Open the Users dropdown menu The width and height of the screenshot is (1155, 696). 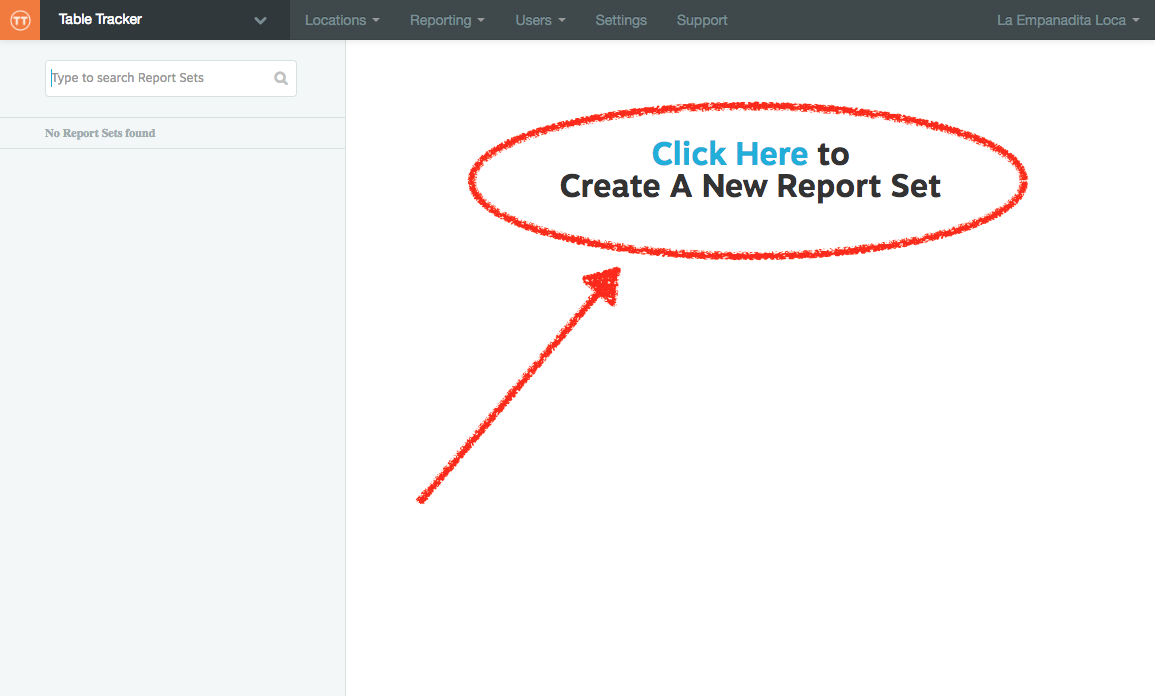(x=540, y=20)
